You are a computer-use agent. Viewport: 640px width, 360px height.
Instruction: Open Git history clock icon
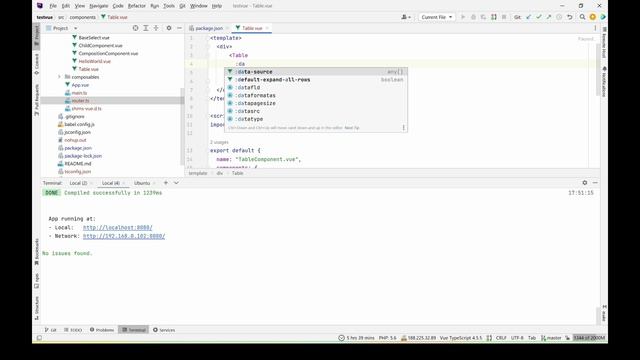click(x=559, y=17)
